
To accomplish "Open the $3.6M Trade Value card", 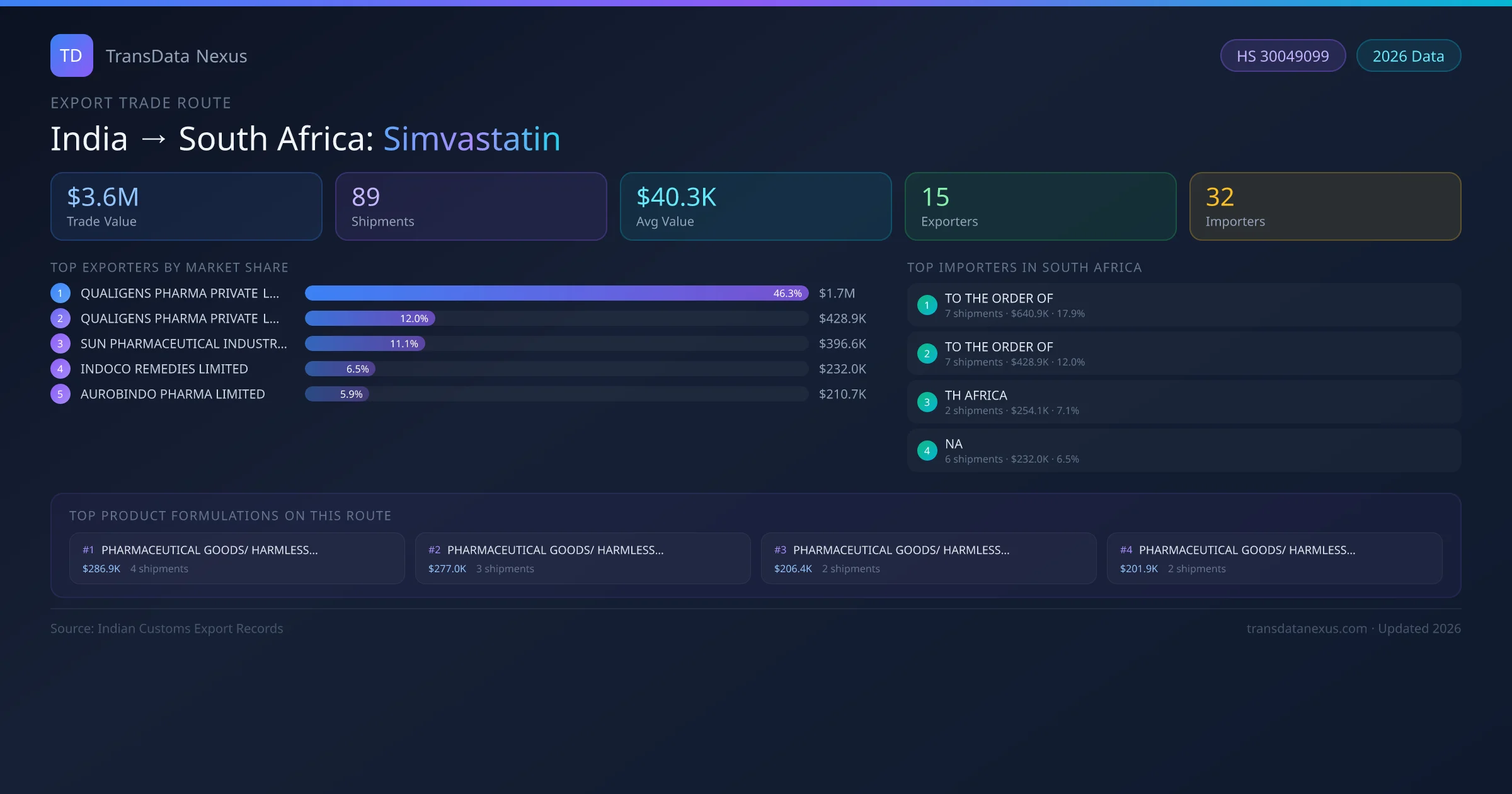I will [x=186, y=207].
